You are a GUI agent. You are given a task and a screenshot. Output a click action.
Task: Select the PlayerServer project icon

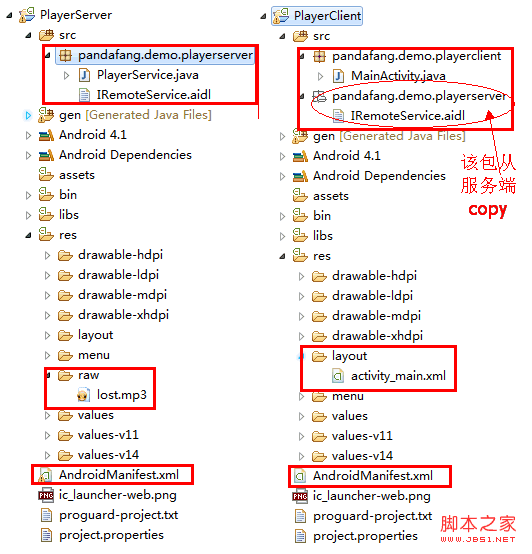(x=27, y=15)
